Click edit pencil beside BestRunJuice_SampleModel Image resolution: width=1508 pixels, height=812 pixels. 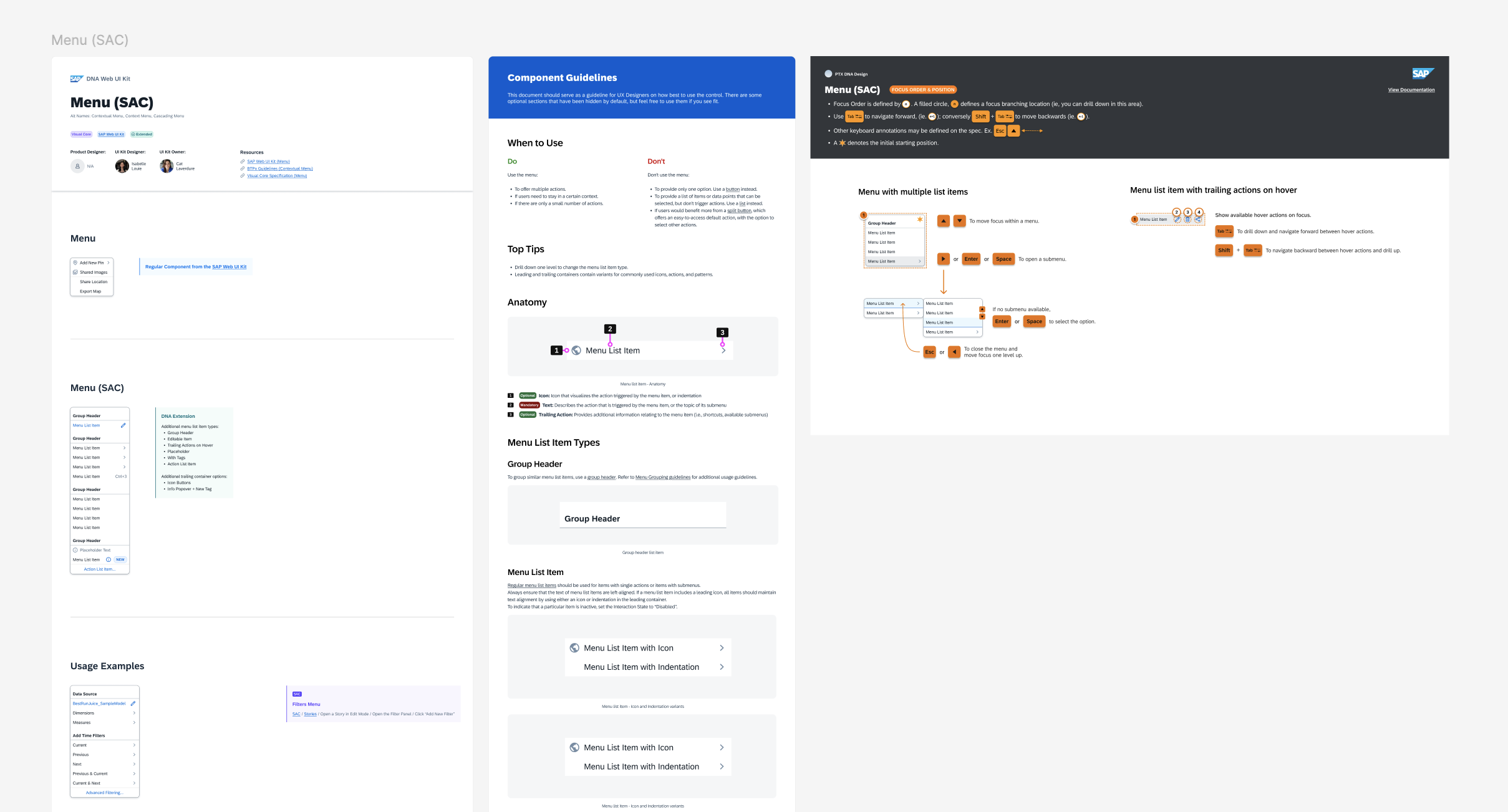point(133,703)
